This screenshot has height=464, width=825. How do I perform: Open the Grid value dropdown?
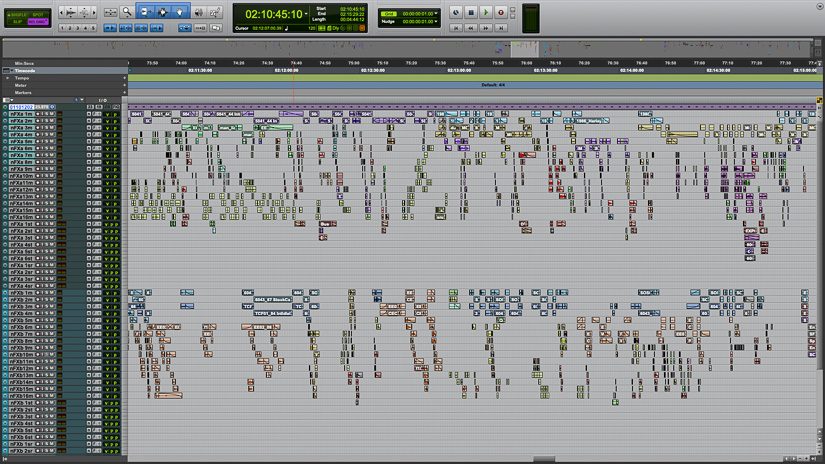(x=437, y=14)
